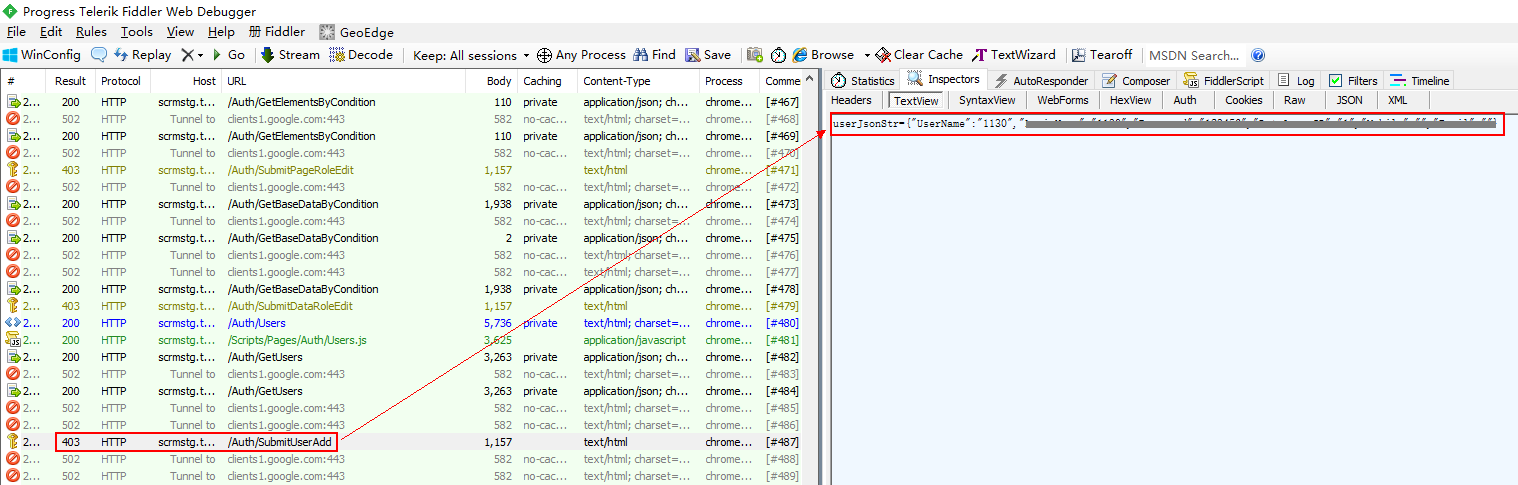Click the Stream mode toolbar button
Image resolution: width=1518 pixels, height=485 pixels.
[x=290, y=55]
